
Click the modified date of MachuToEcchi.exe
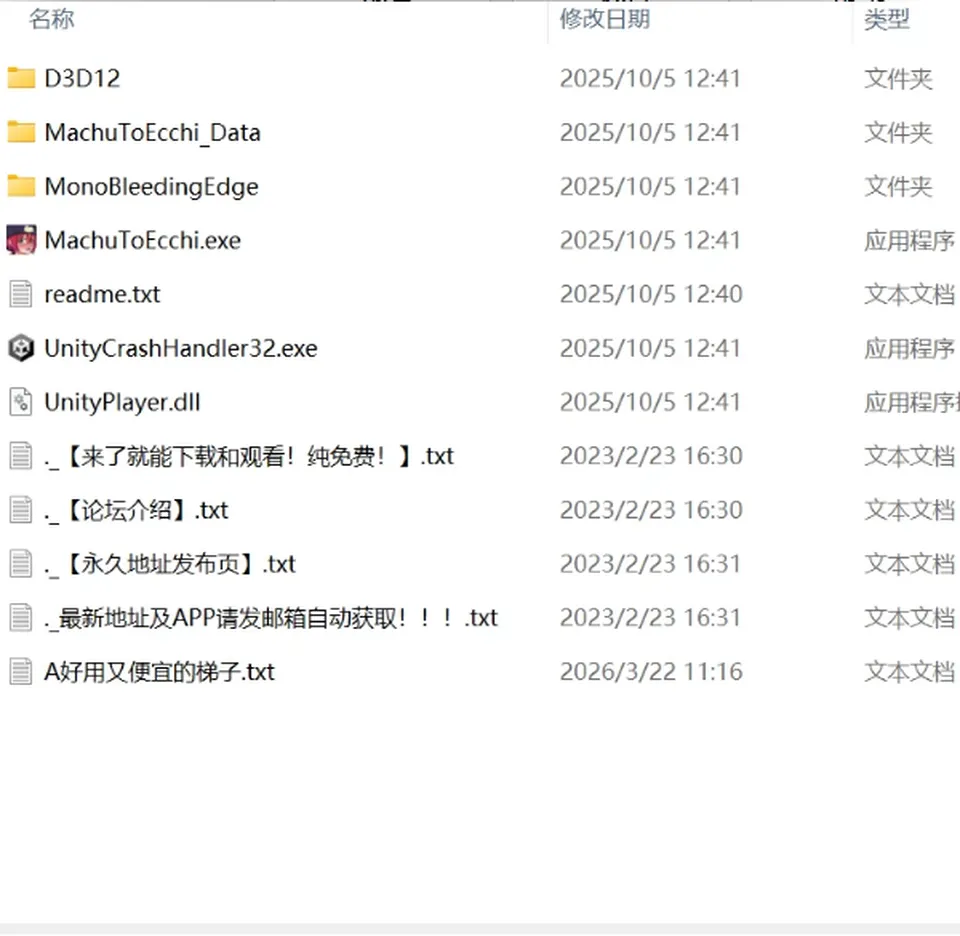(x=650, y=241)
